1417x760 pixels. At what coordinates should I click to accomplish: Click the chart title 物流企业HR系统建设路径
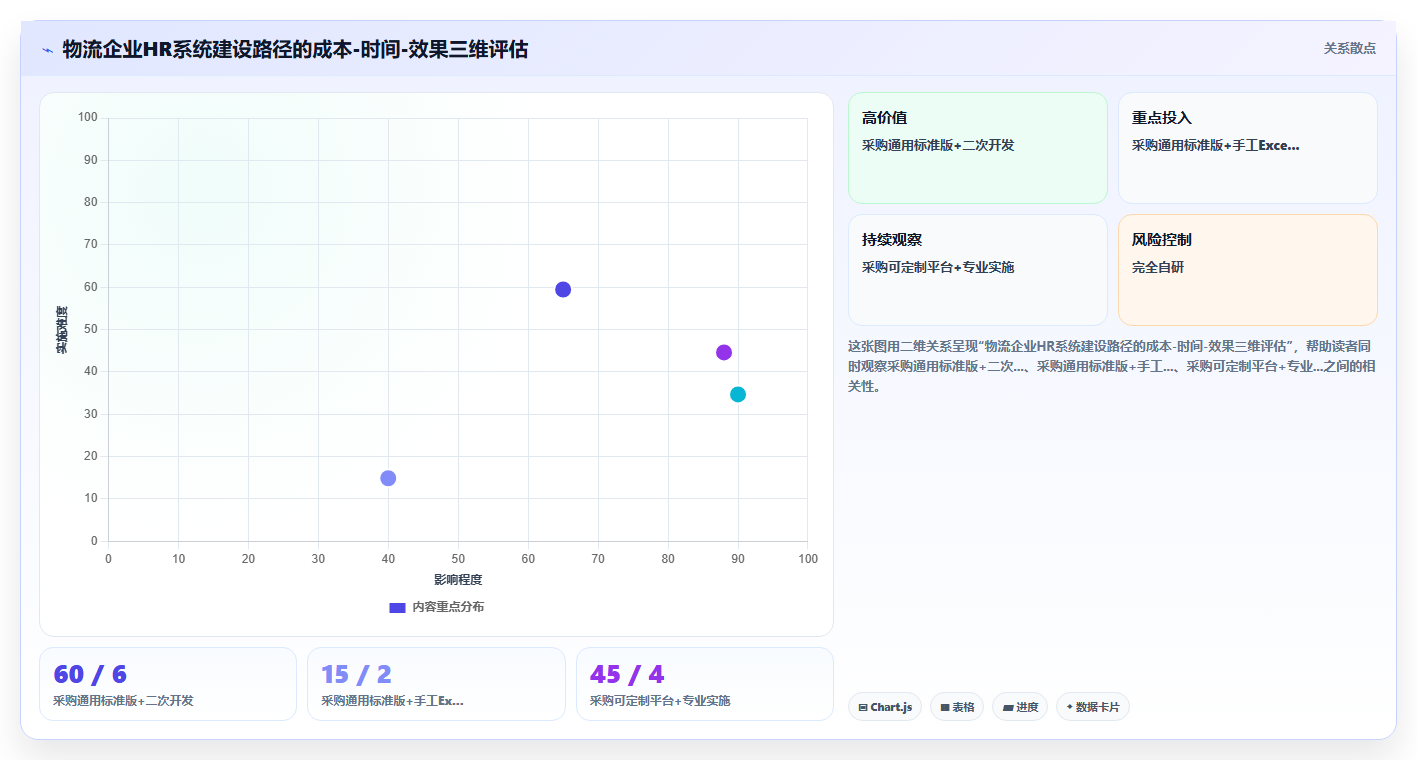(295, 49)
